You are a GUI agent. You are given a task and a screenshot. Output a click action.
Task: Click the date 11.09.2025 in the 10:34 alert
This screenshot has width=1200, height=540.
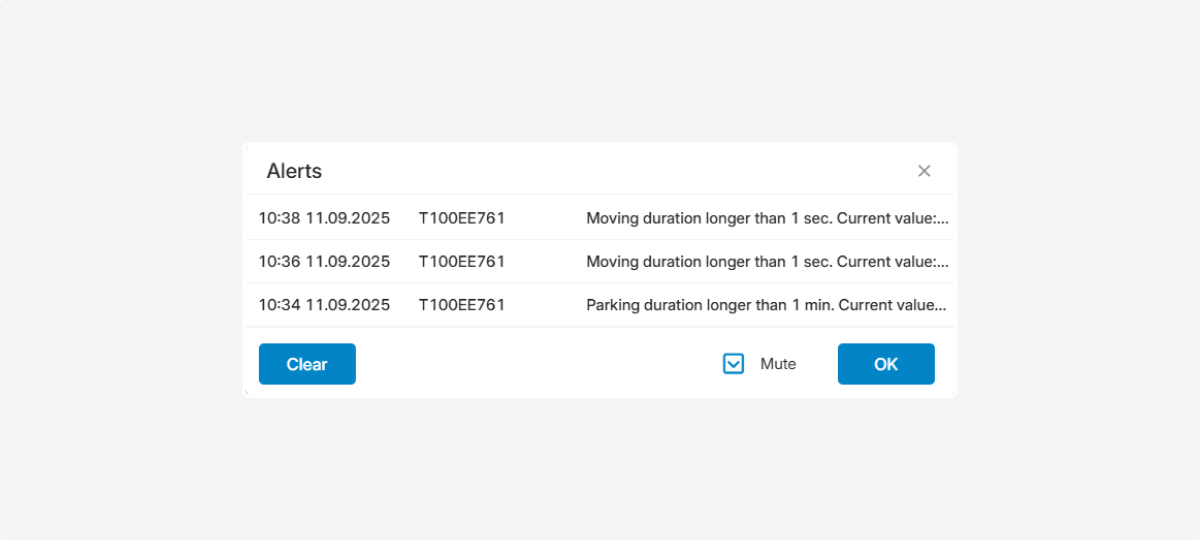pyautogui.click(x=347, y=305)
